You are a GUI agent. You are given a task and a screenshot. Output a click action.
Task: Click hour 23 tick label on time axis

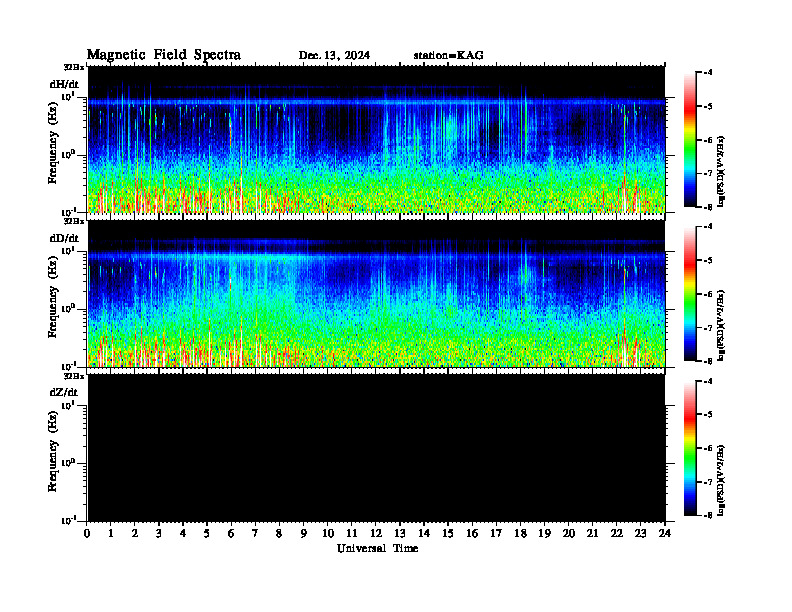point(640,533)
